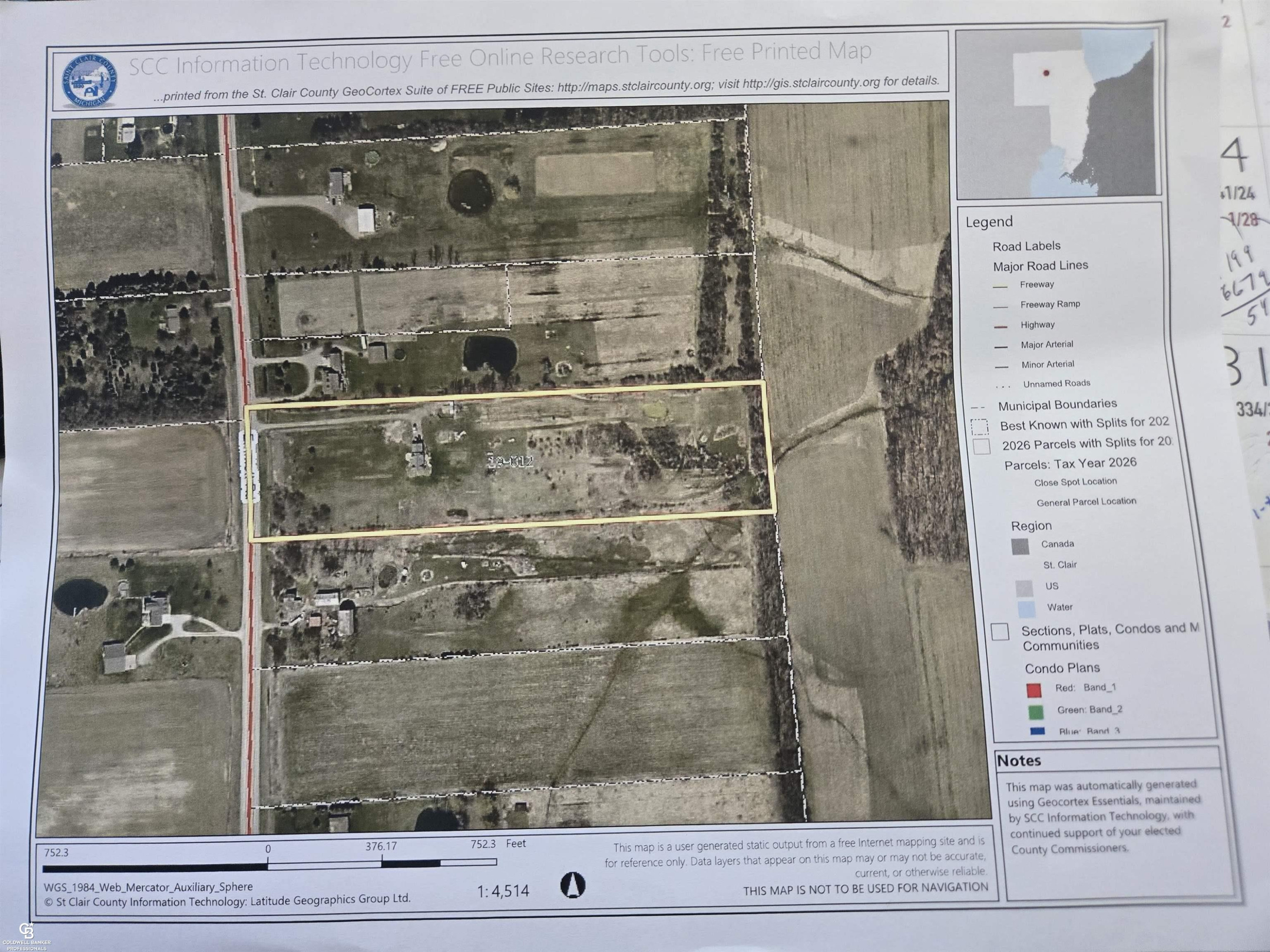Click the WGS_1984_Web_Mercator_Auxiliary_Sphere text

148,887
